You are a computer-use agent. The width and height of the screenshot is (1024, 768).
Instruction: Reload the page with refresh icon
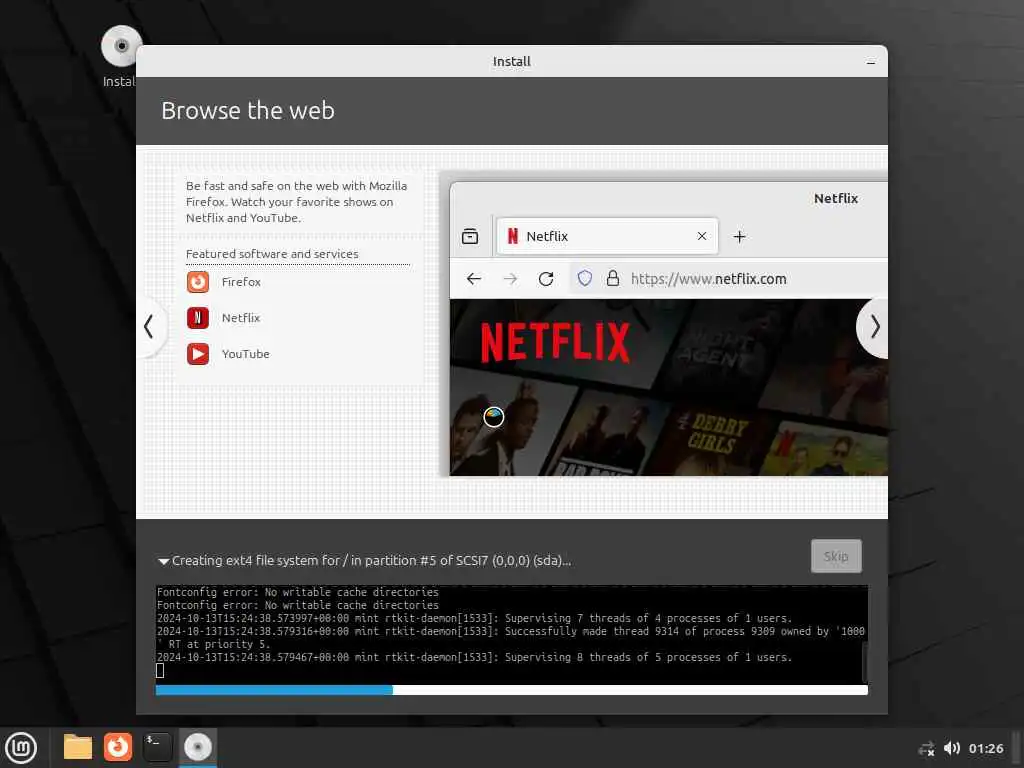[x=546, y=280]
